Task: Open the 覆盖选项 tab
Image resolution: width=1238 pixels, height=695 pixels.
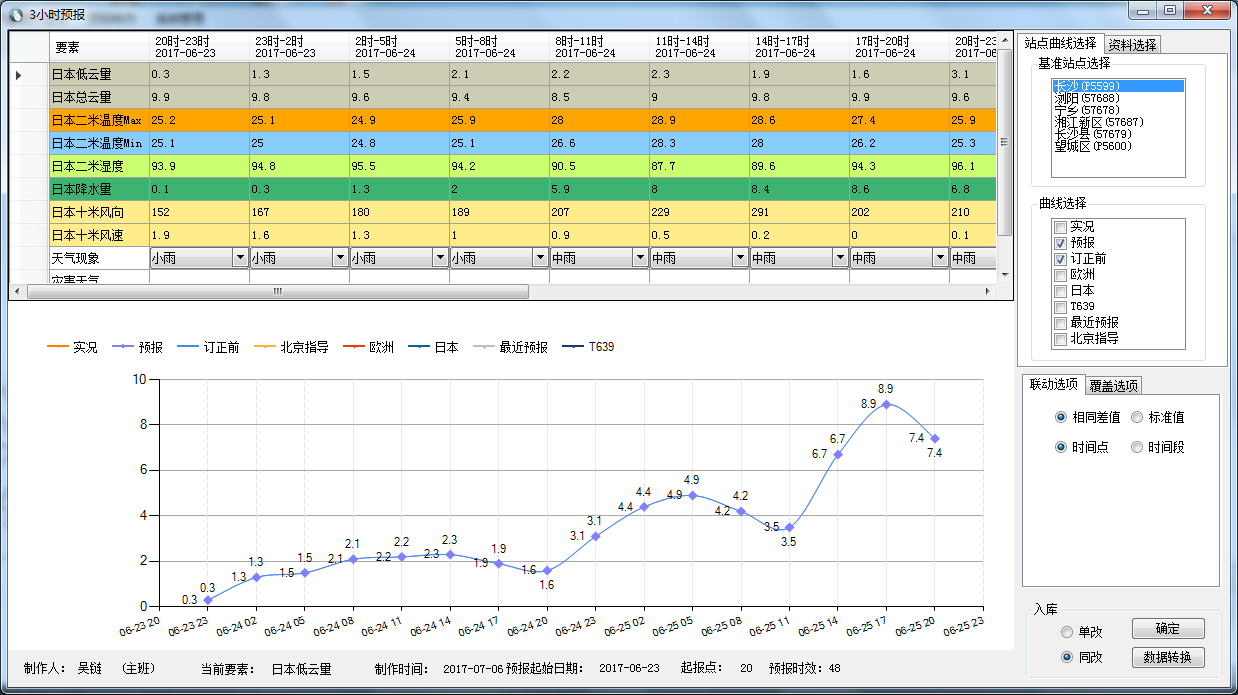Action: click(1113, 386)
